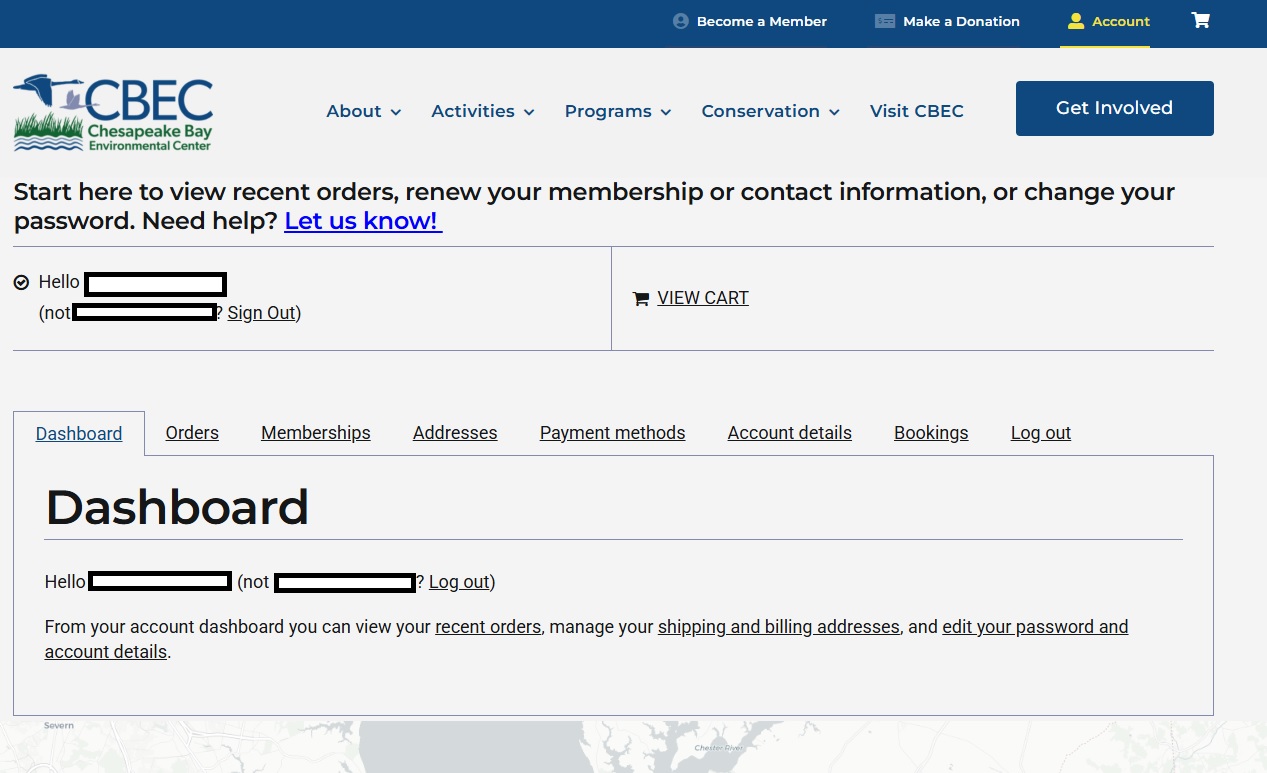1267x773 pixels.
Task: Click the yellow Account user icon
Action: [1076, 21]
